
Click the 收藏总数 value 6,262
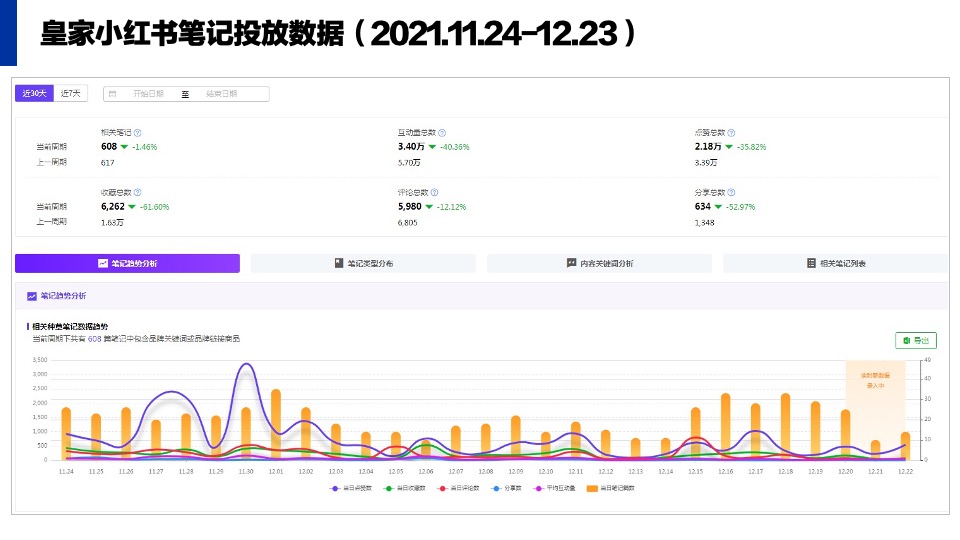point(113,207)
